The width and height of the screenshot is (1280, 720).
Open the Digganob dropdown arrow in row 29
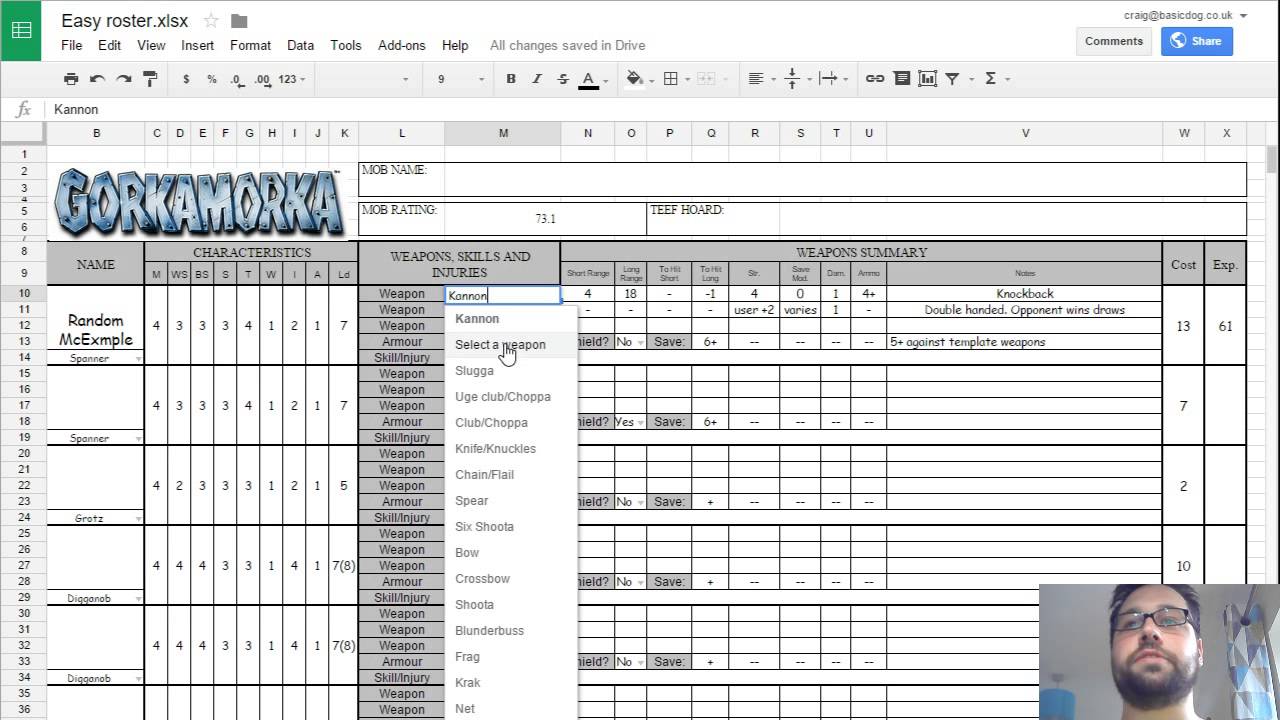coord(139,599)
